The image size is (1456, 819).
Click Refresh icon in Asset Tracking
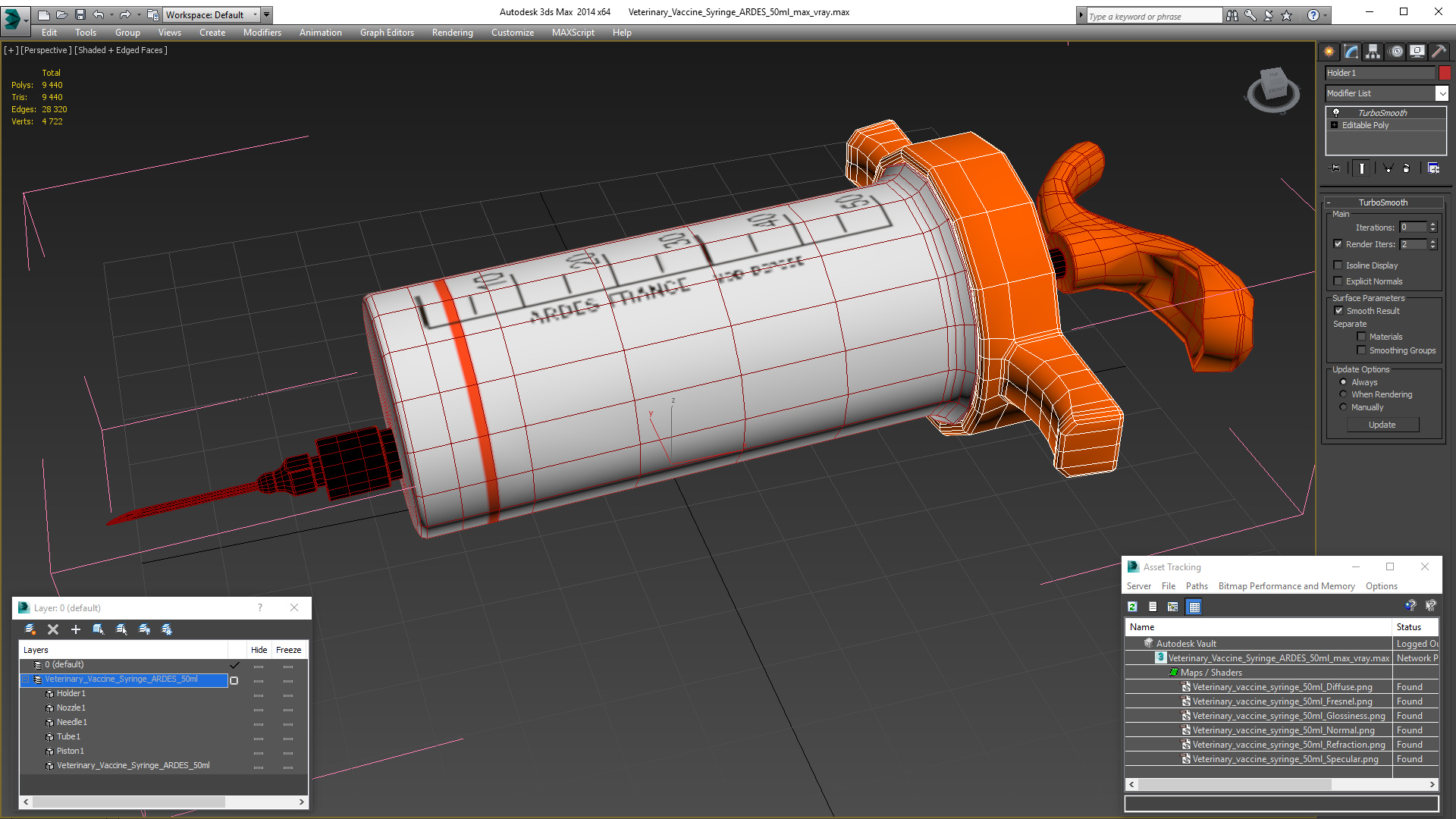point(1132,607)
